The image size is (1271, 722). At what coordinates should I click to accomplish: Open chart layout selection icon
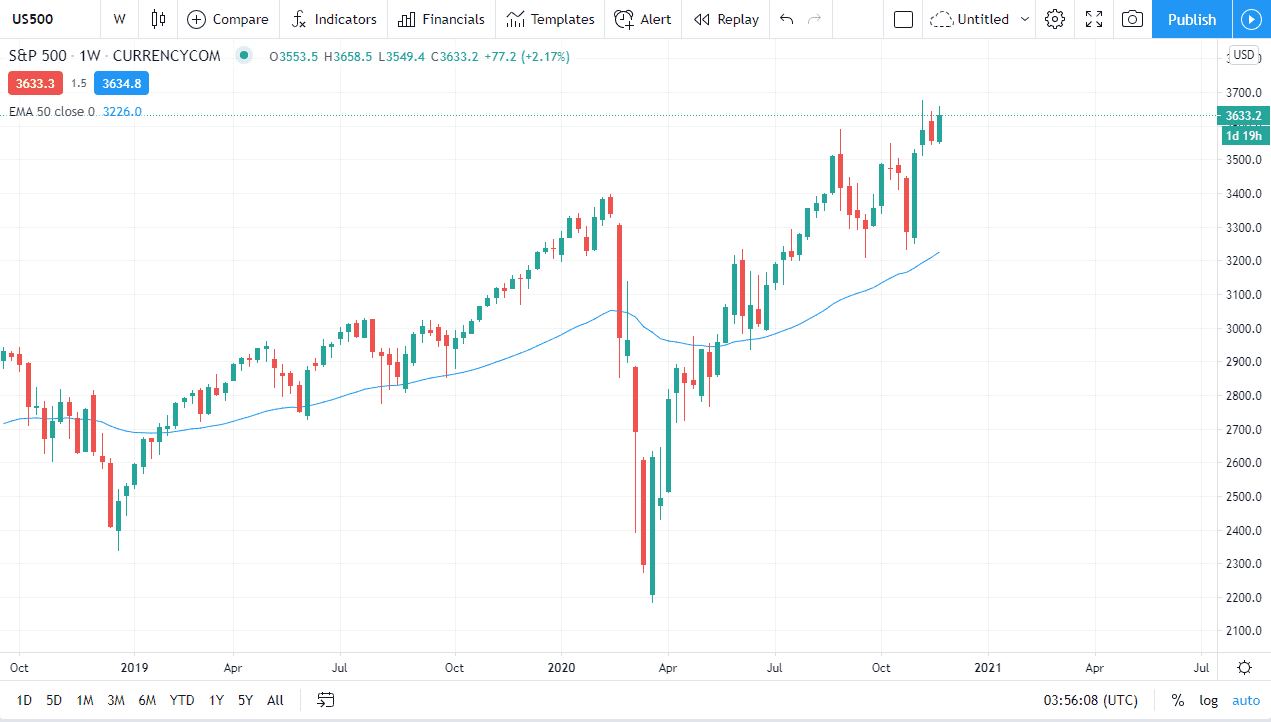(x=903, y=19)
